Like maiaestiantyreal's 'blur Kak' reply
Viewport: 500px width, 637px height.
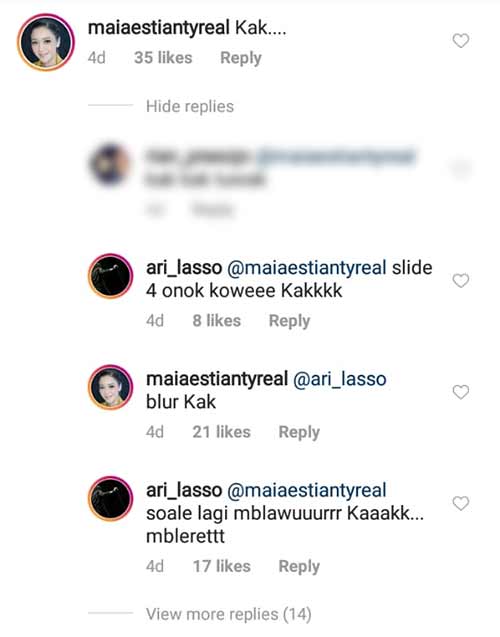tap(461, 392)
